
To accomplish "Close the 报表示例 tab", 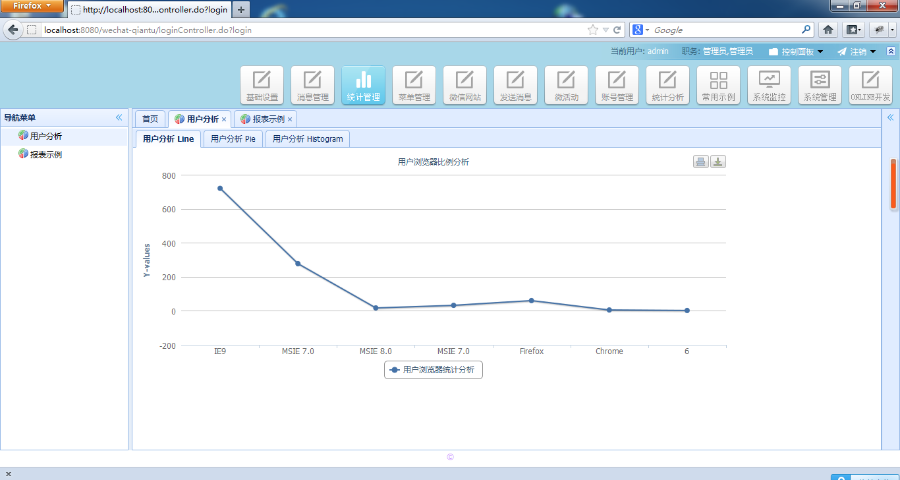I will (x=290, y=119).
